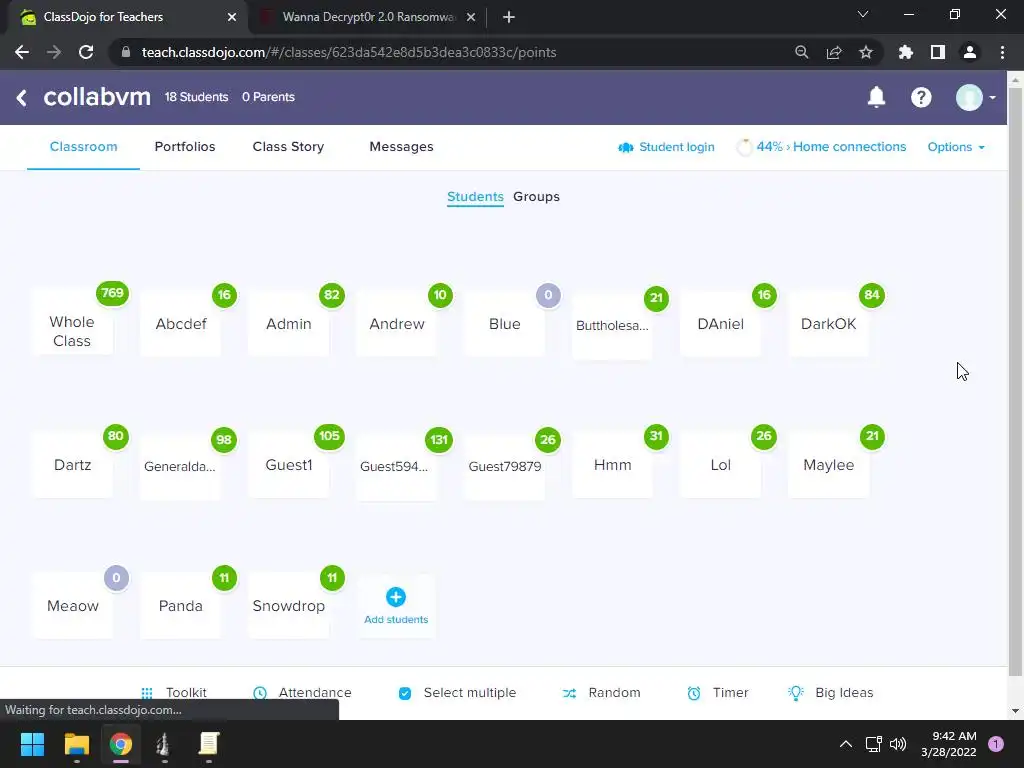The width and height of the screenshot is (1024, 768).
Task: Open browser zoom magnifier icon
Action: point(801,52)
